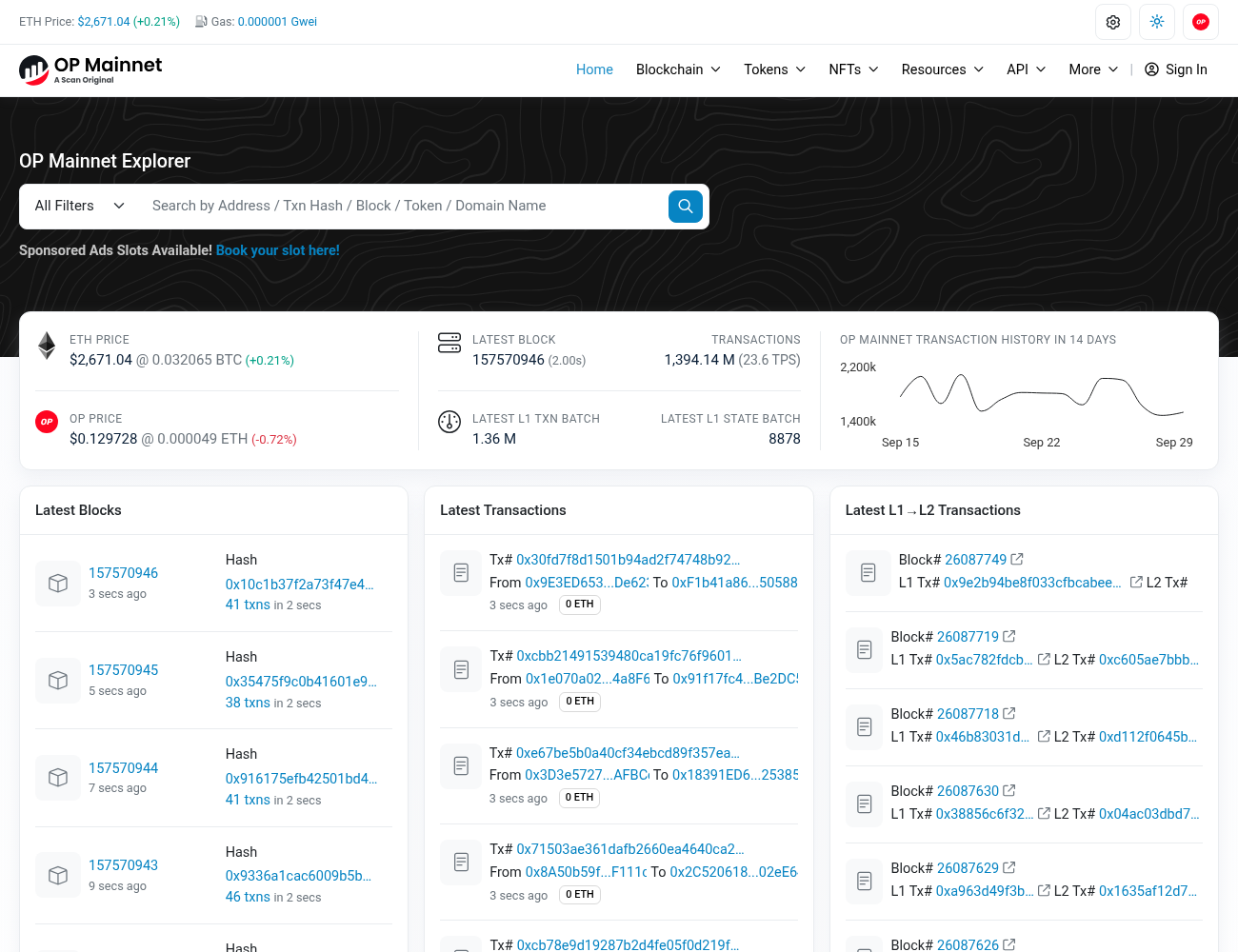Click document icon for L1 block 26087718
Viewport: 1238px width, 952px height.
865,727
